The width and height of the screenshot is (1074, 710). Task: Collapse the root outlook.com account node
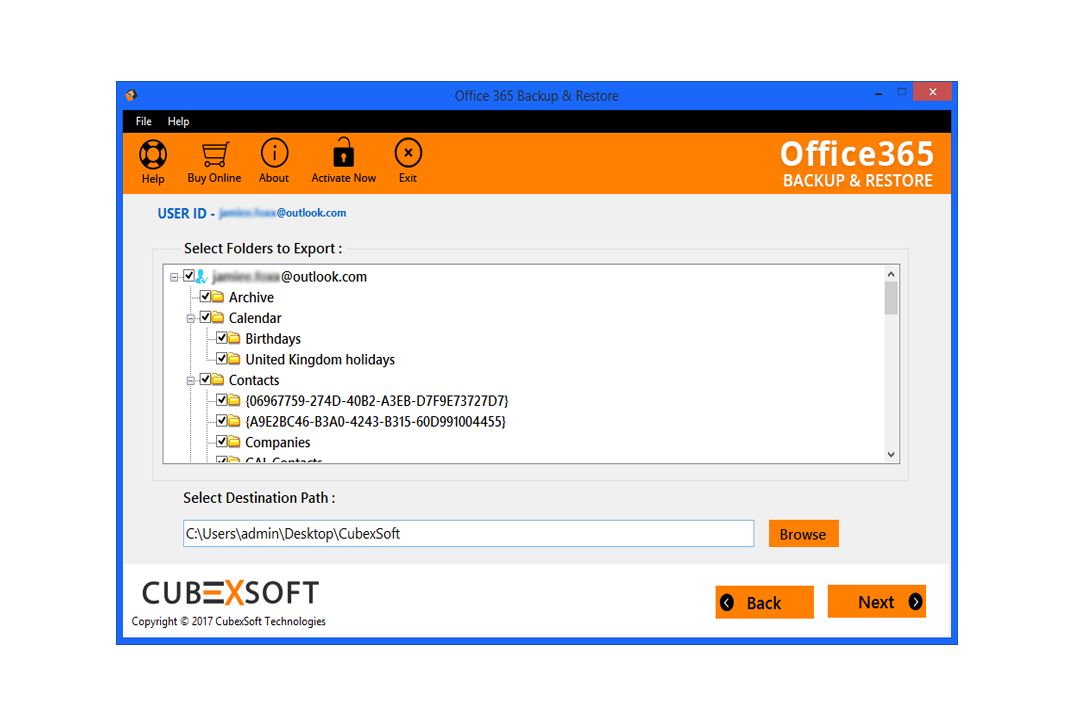click(174, 277)
